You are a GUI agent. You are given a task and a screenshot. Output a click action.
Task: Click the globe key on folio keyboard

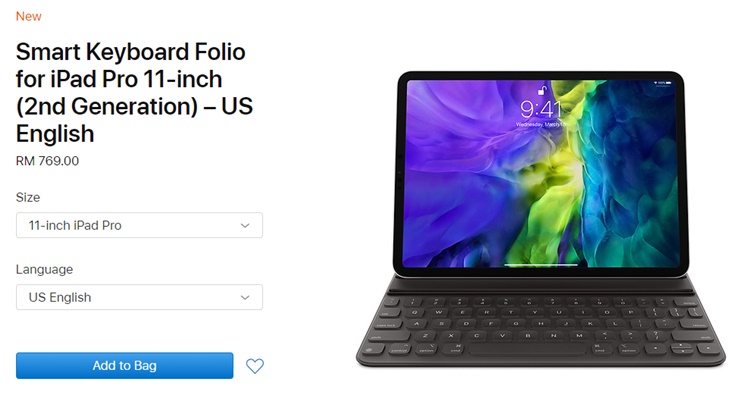(x=368, y=350)
